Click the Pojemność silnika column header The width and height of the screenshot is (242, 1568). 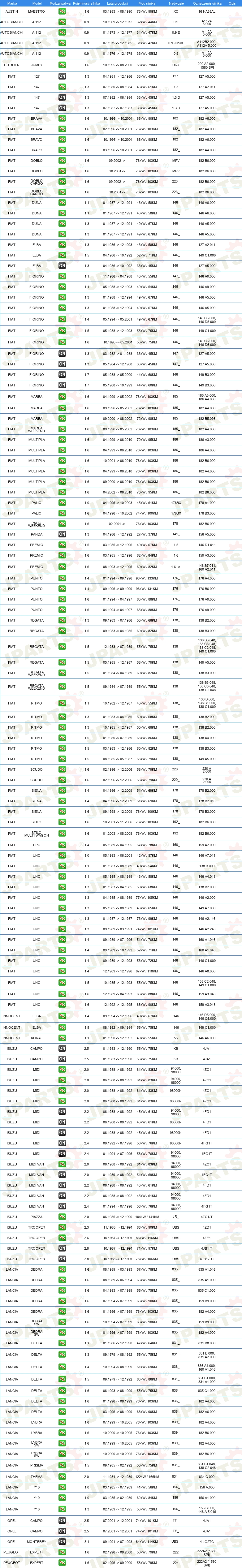coord(87,3)
